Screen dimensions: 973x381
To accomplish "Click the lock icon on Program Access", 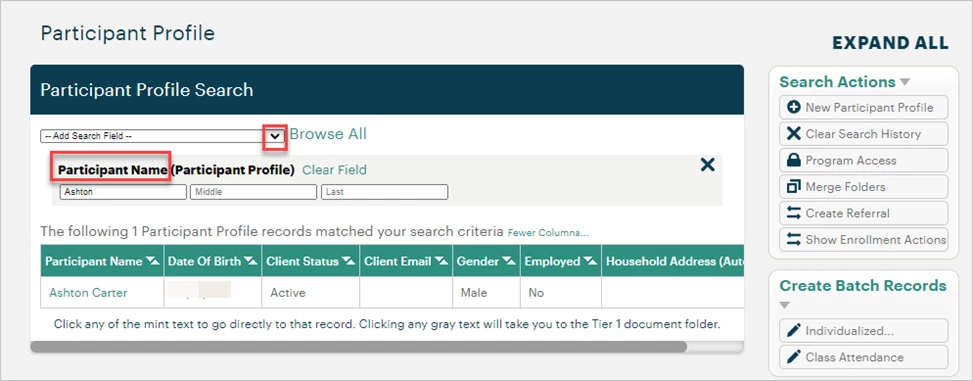I will click(x=794, y=160).
